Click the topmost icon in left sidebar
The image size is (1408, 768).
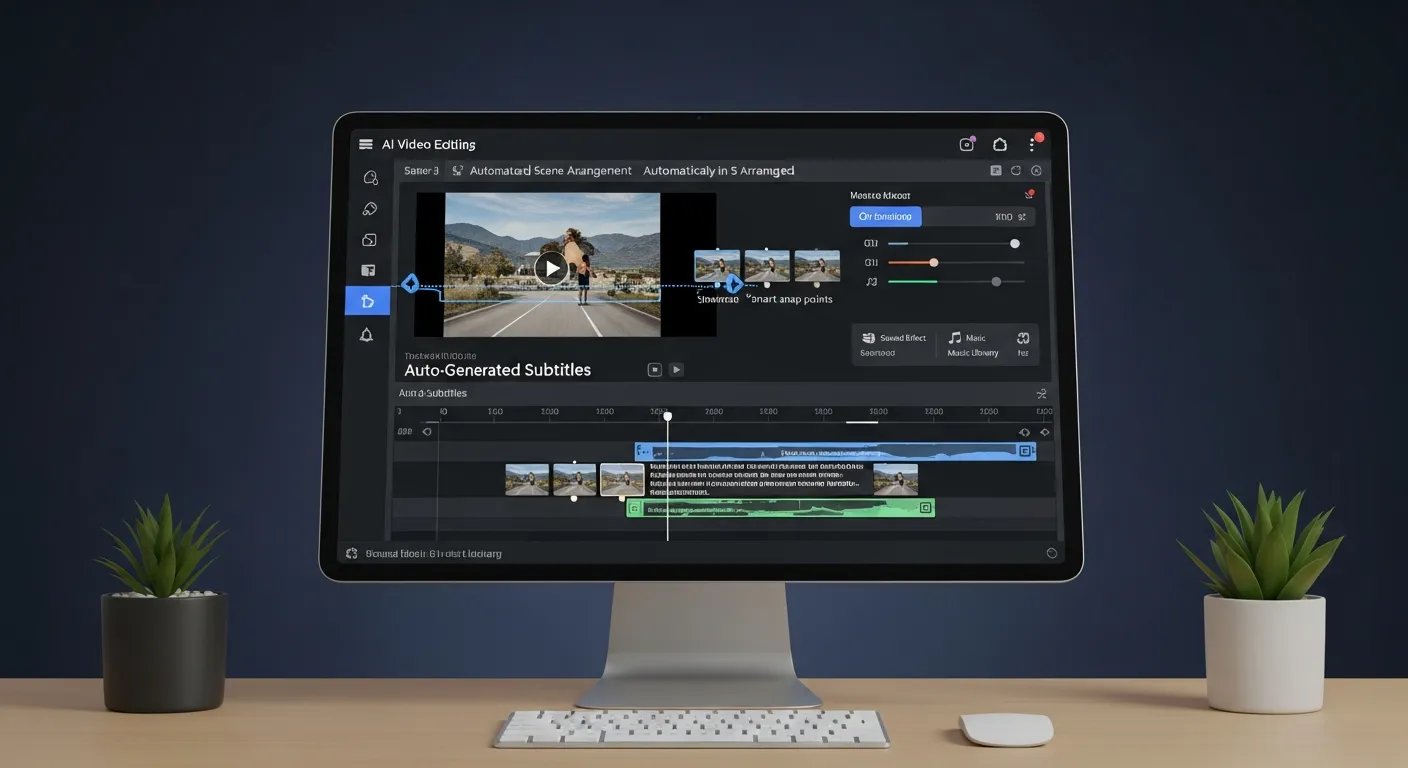370,178
